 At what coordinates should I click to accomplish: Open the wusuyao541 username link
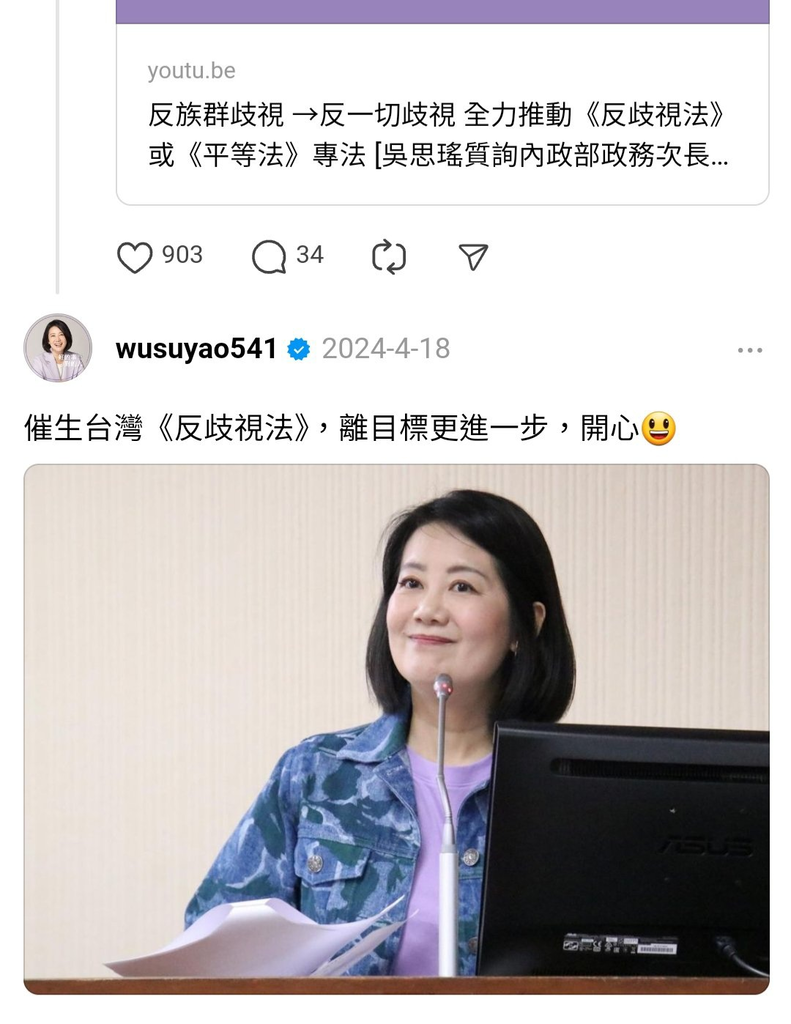197,349
